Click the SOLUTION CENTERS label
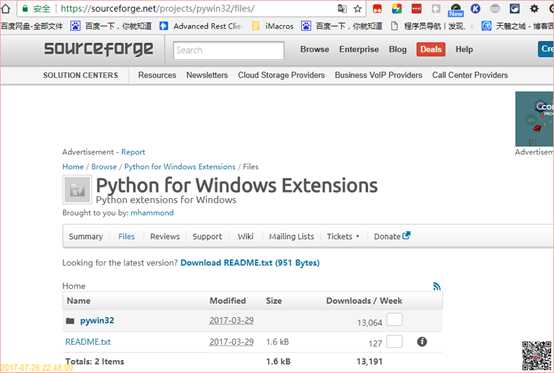 tap(81, 75)
